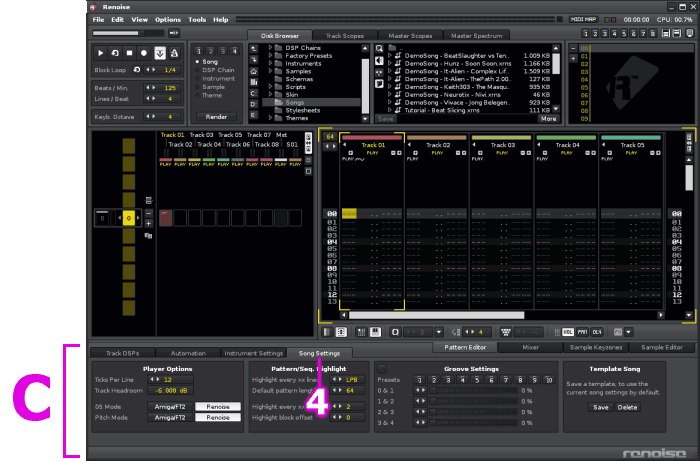
Task: Switch to the Mixer tab
Action: (x=530, y=347)
